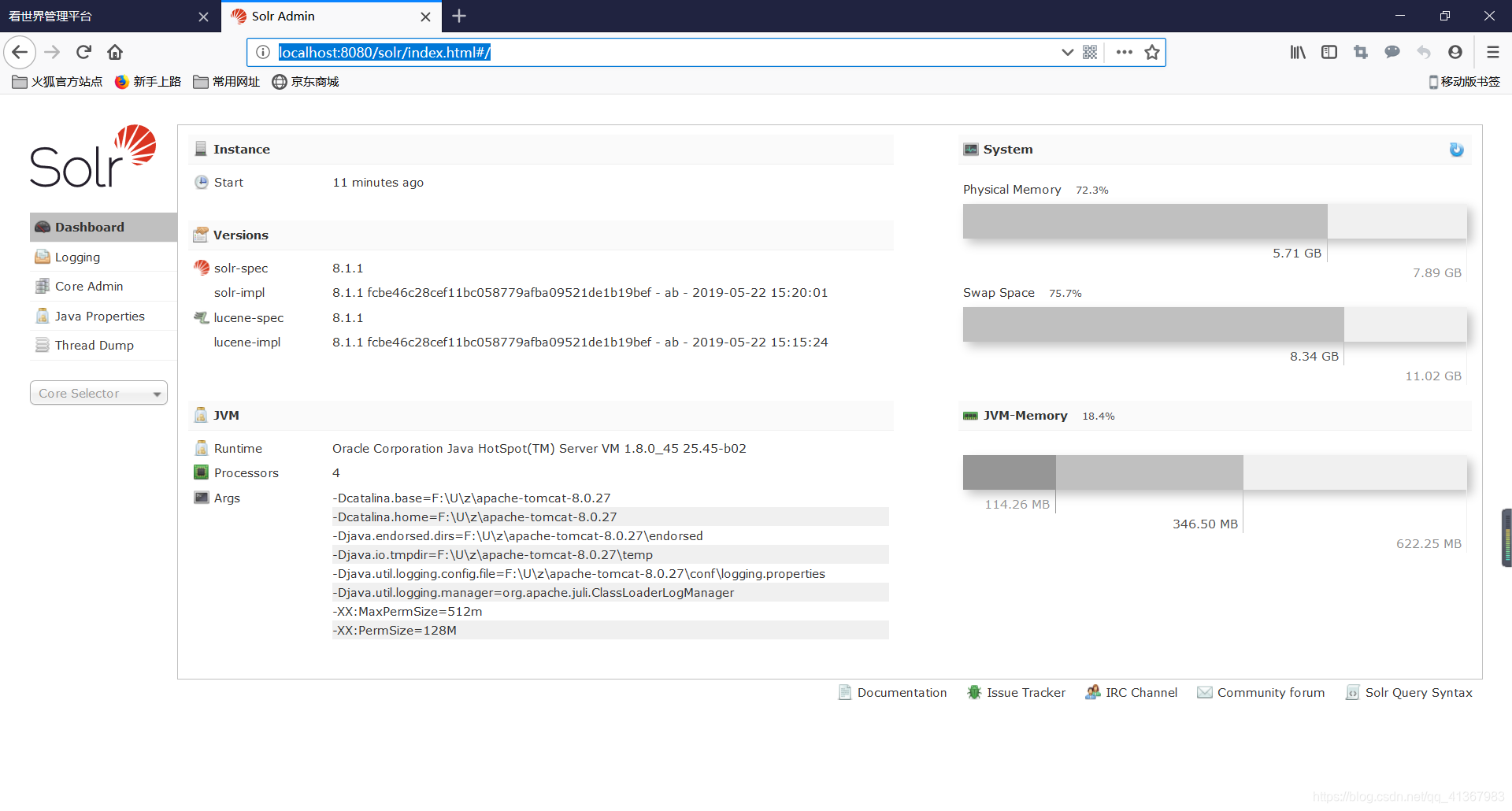This screenshot has height=811, width=1512.
Task: Open the Community forum link
Action: pos(1261,692)
